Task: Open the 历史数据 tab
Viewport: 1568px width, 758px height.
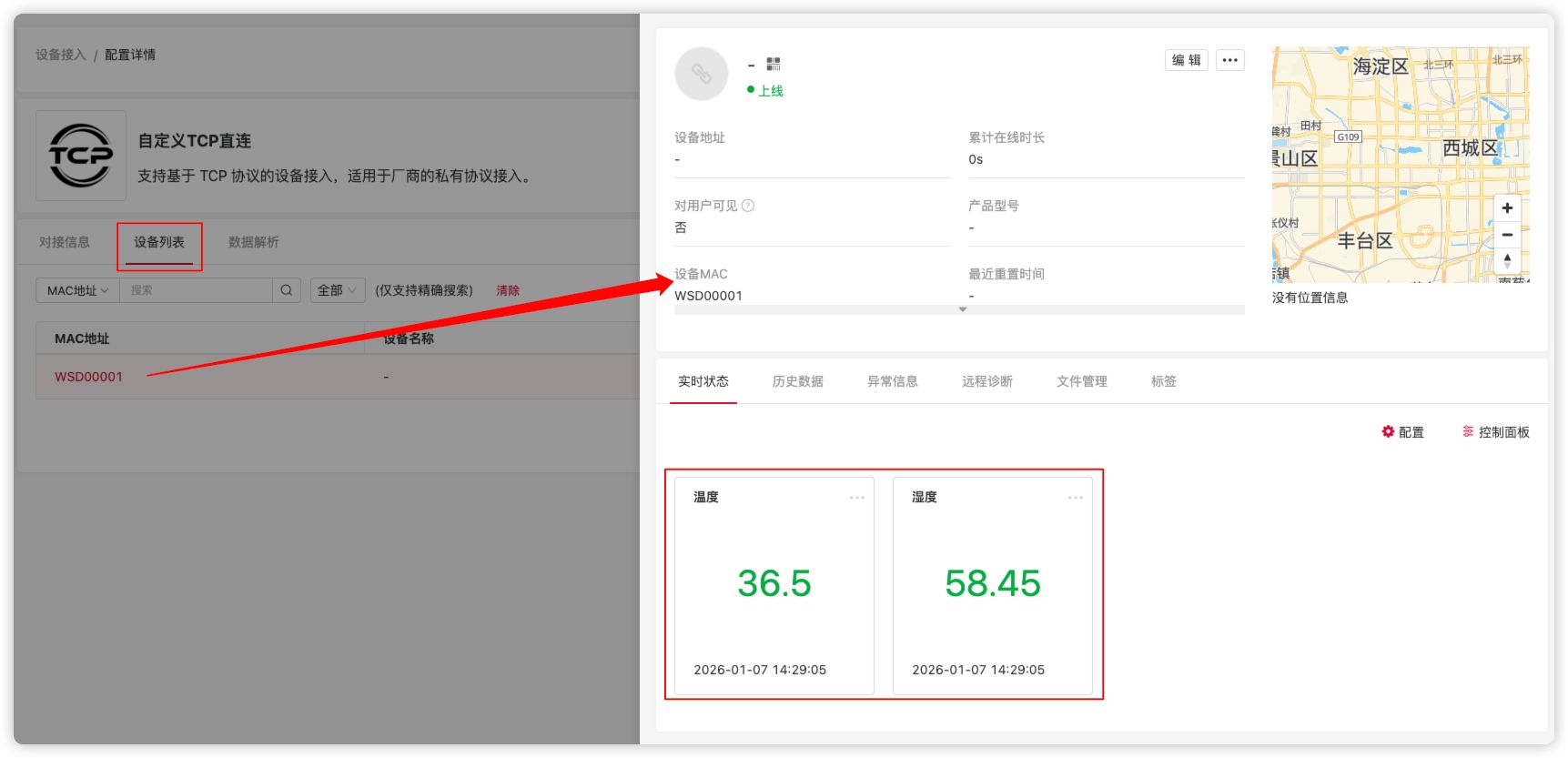Action: coord(798,381)
